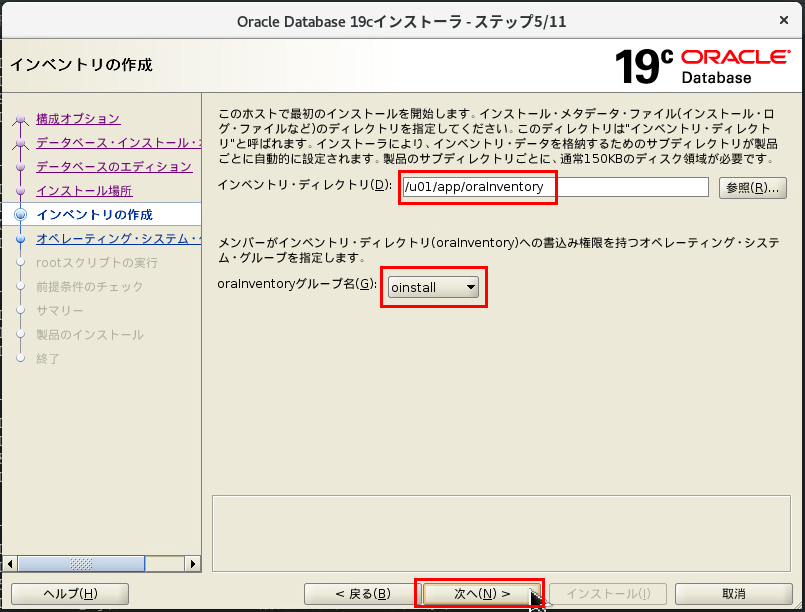Viewport: 805px width, 612px height.
Task: Open the 構成オプション step link
Action: (x=78, y=119)
